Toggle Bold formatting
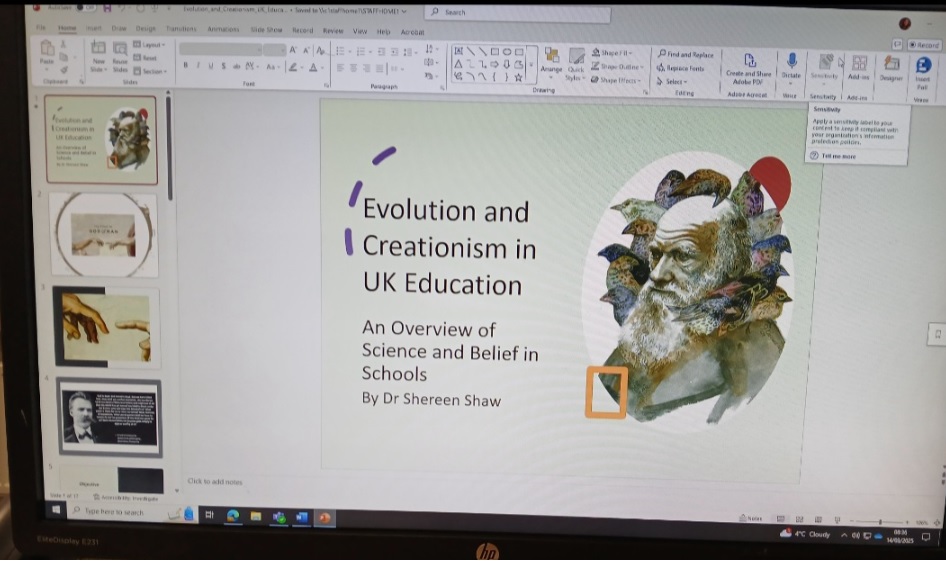 pos(186,66)
